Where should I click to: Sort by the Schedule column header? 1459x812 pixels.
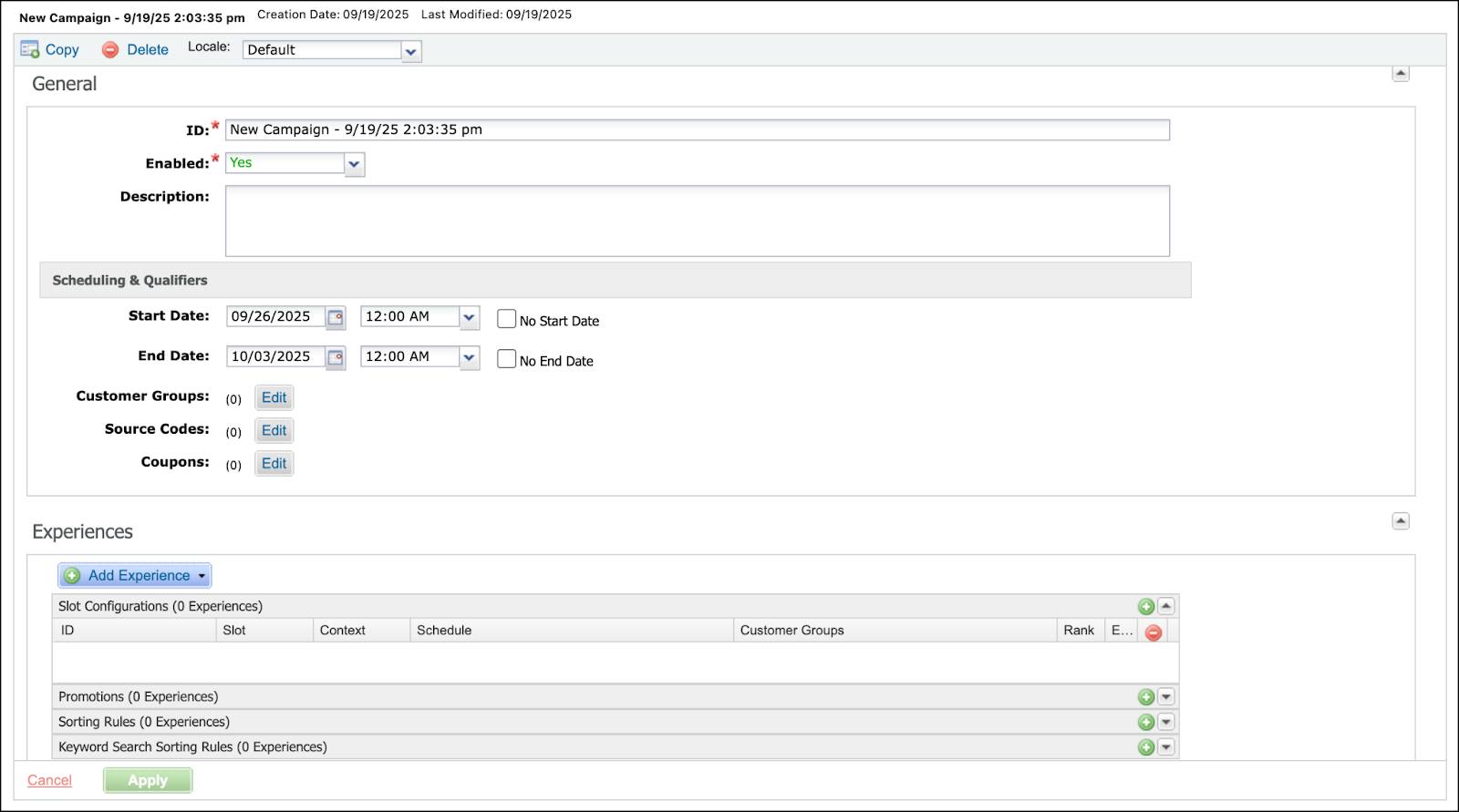(x=572, y=631)
